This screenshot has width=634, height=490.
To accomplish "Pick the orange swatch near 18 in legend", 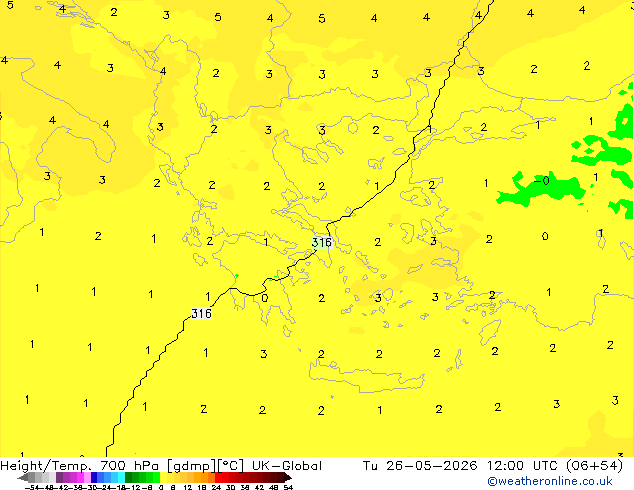I will pos(205,477).
